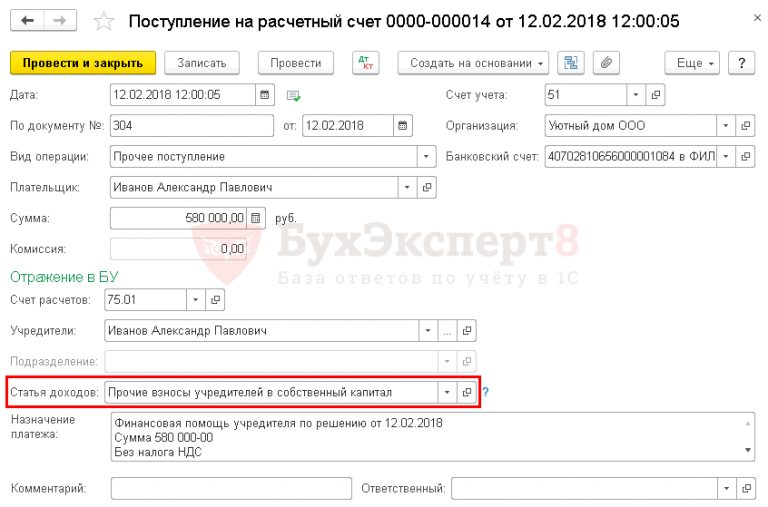The image size is (768, 507).
Task: Expand the Статья доходов dropdown
Action: pyautogui.click(x=447, y=392)
